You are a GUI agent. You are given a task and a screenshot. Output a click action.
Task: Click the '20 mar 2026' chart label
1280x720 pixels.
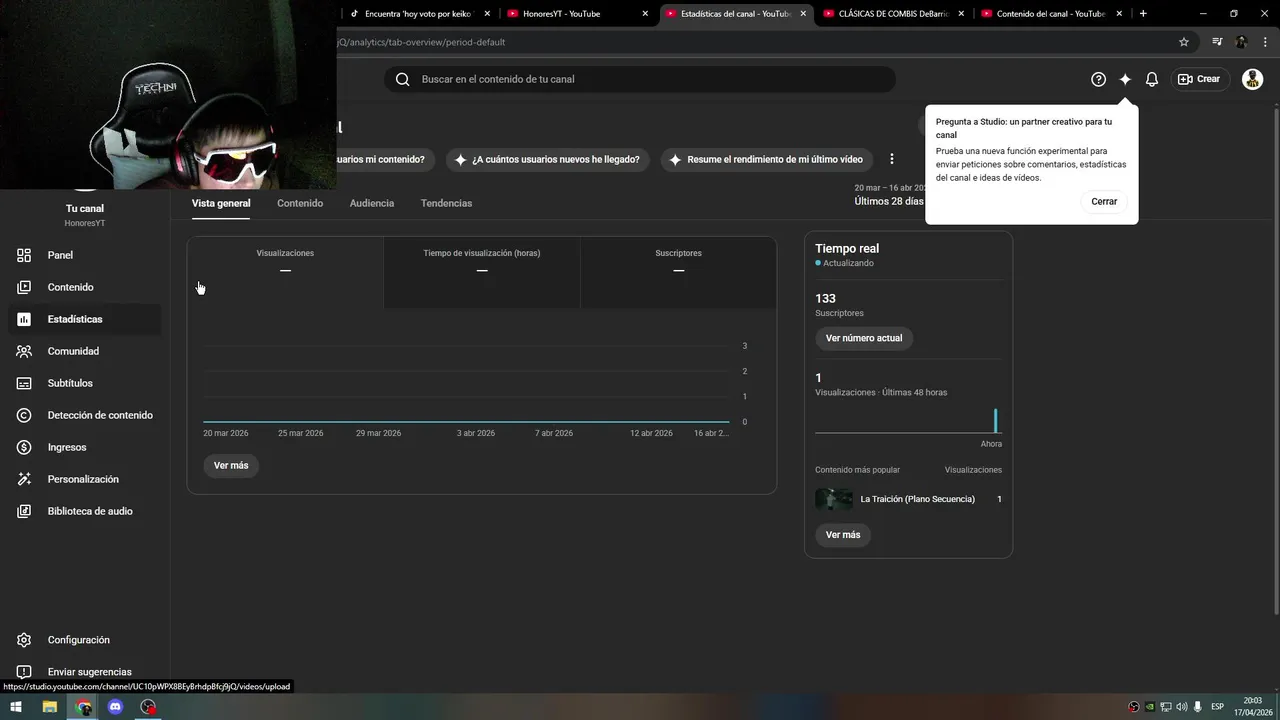[x=226, y=433]
